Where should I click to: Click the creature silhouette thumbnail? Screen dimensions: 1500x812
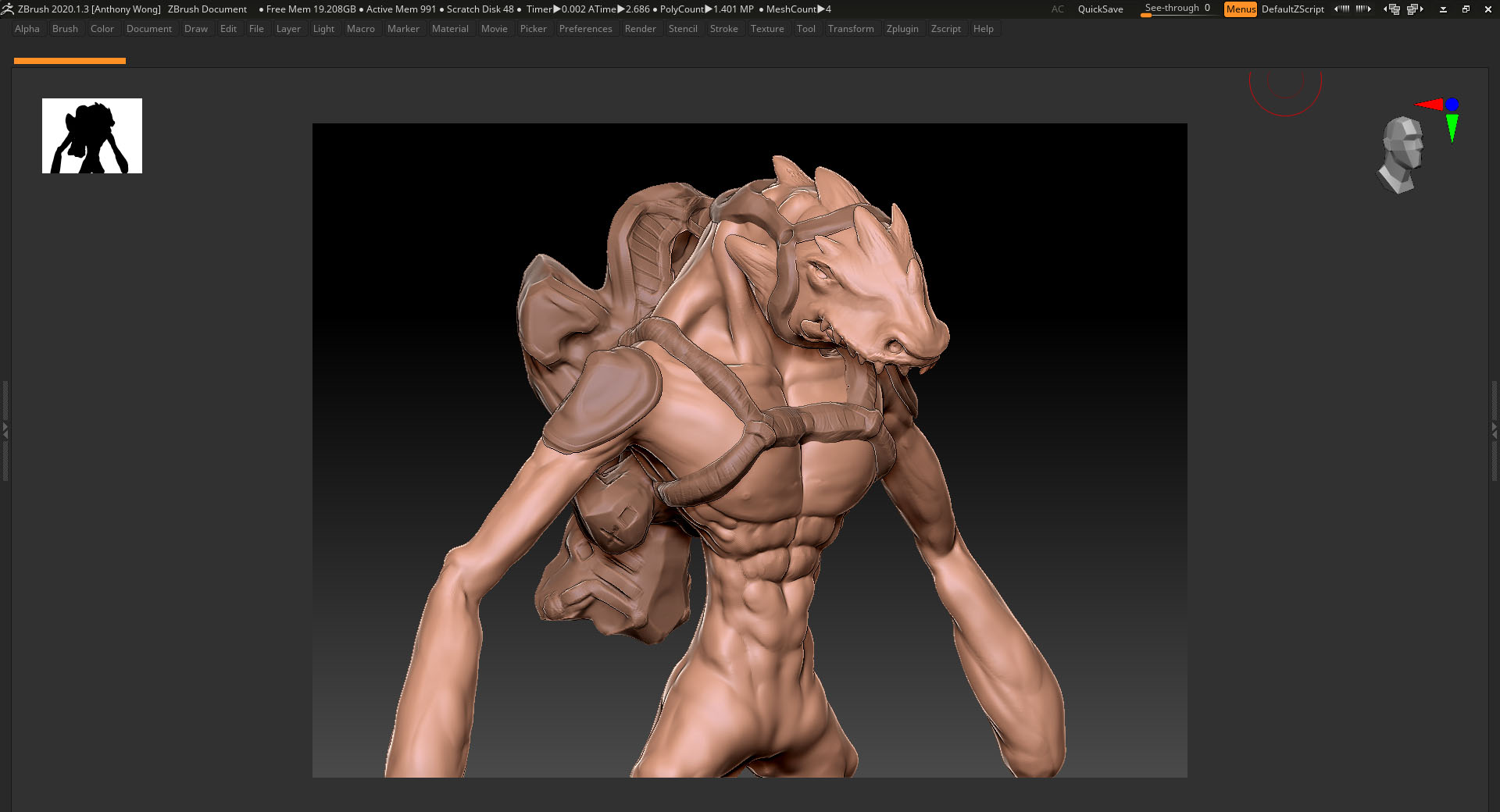[x=92, y=136]
